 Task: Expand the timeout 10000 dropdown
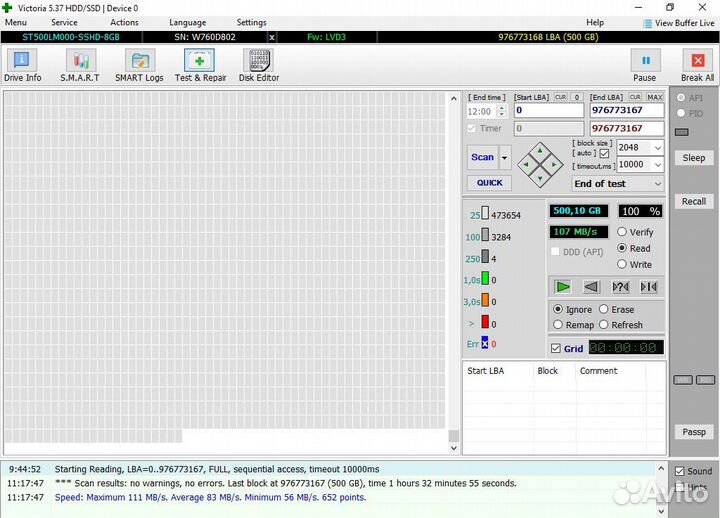click(656, 165)
